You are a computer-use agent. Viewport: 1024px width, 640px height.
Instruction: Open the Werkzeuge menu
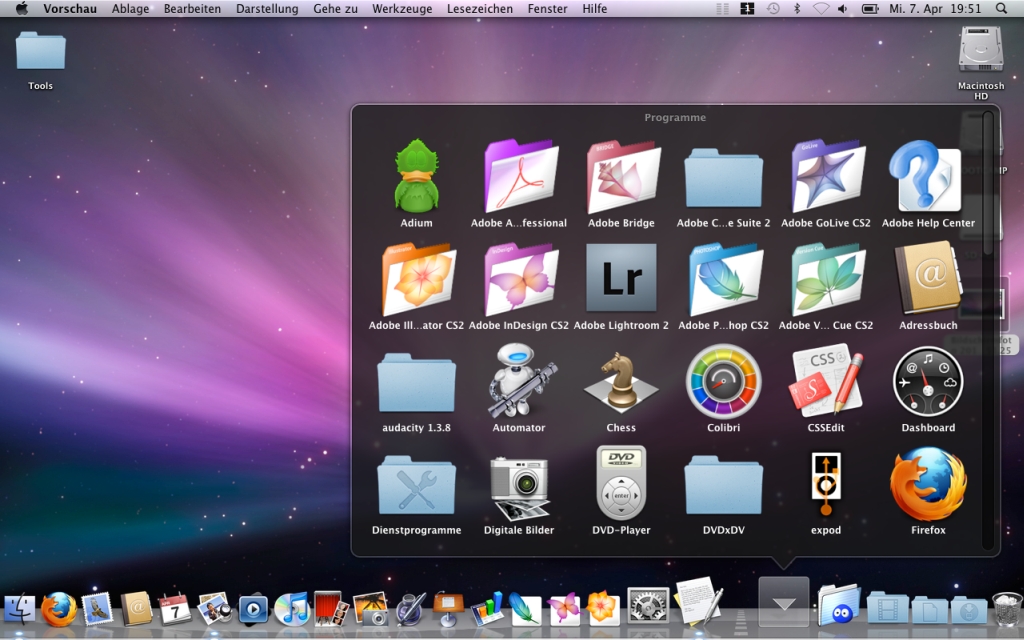(402, 8)
